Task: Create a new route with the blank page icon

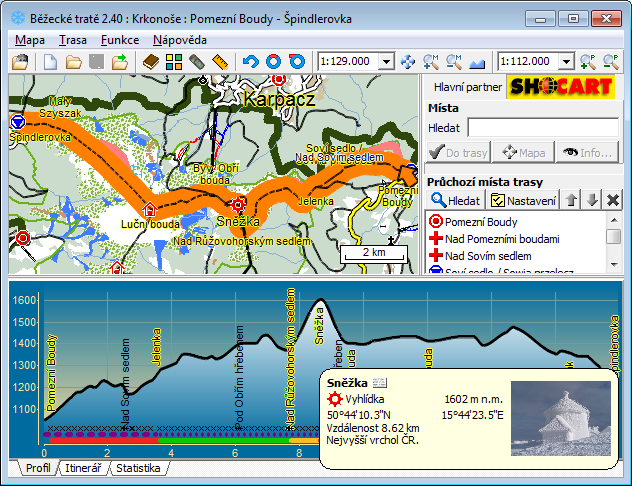Action: point(51,62)
